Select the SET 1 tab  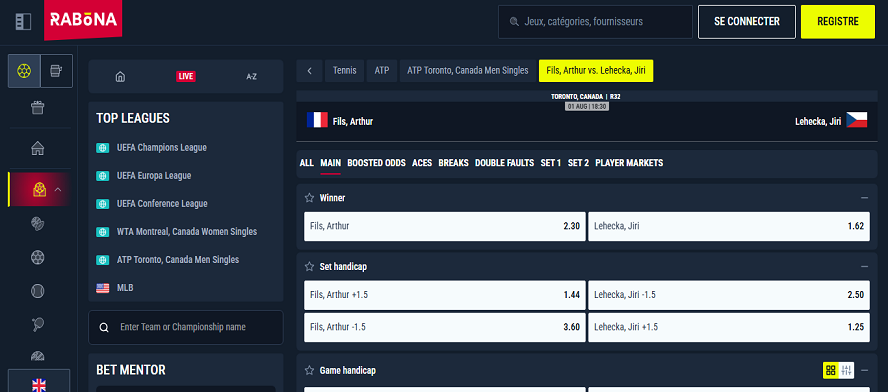coord(550,163)
